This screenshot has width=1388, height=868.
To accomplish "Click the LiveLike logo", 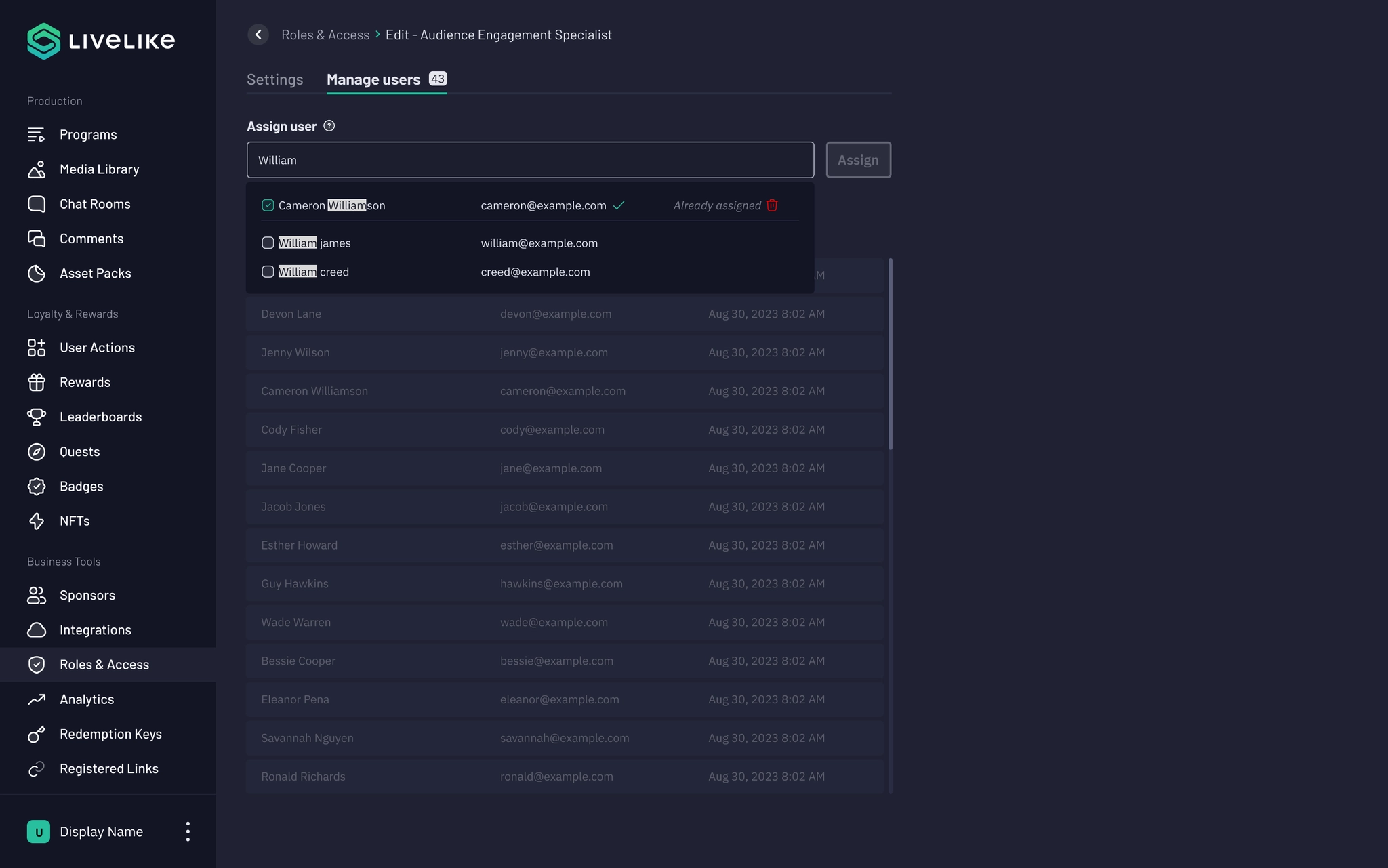I will click(101, 41).
